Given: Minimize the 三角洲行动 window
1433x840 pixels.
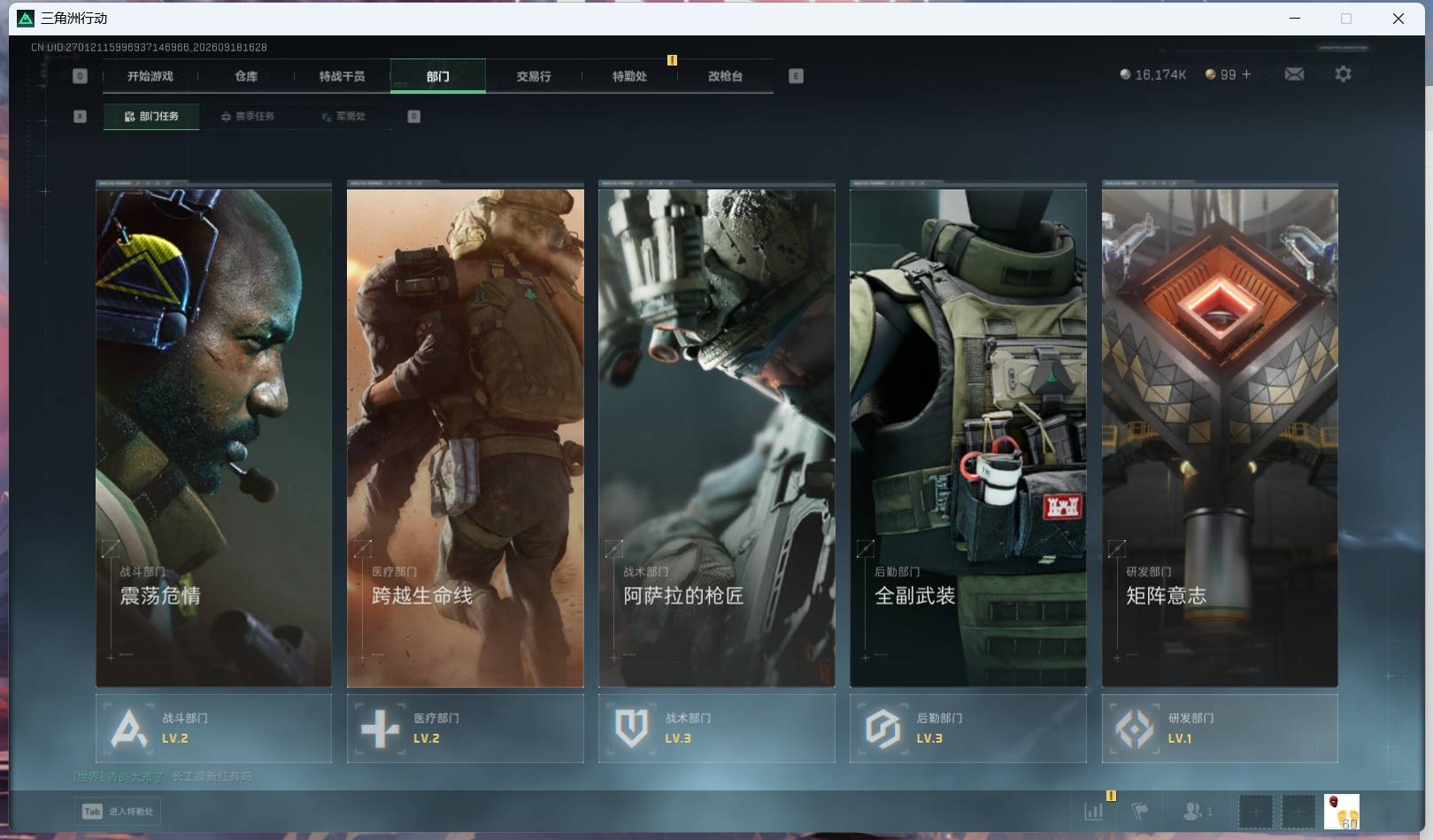Looking at the screenshot, I should coord(1295,18).
